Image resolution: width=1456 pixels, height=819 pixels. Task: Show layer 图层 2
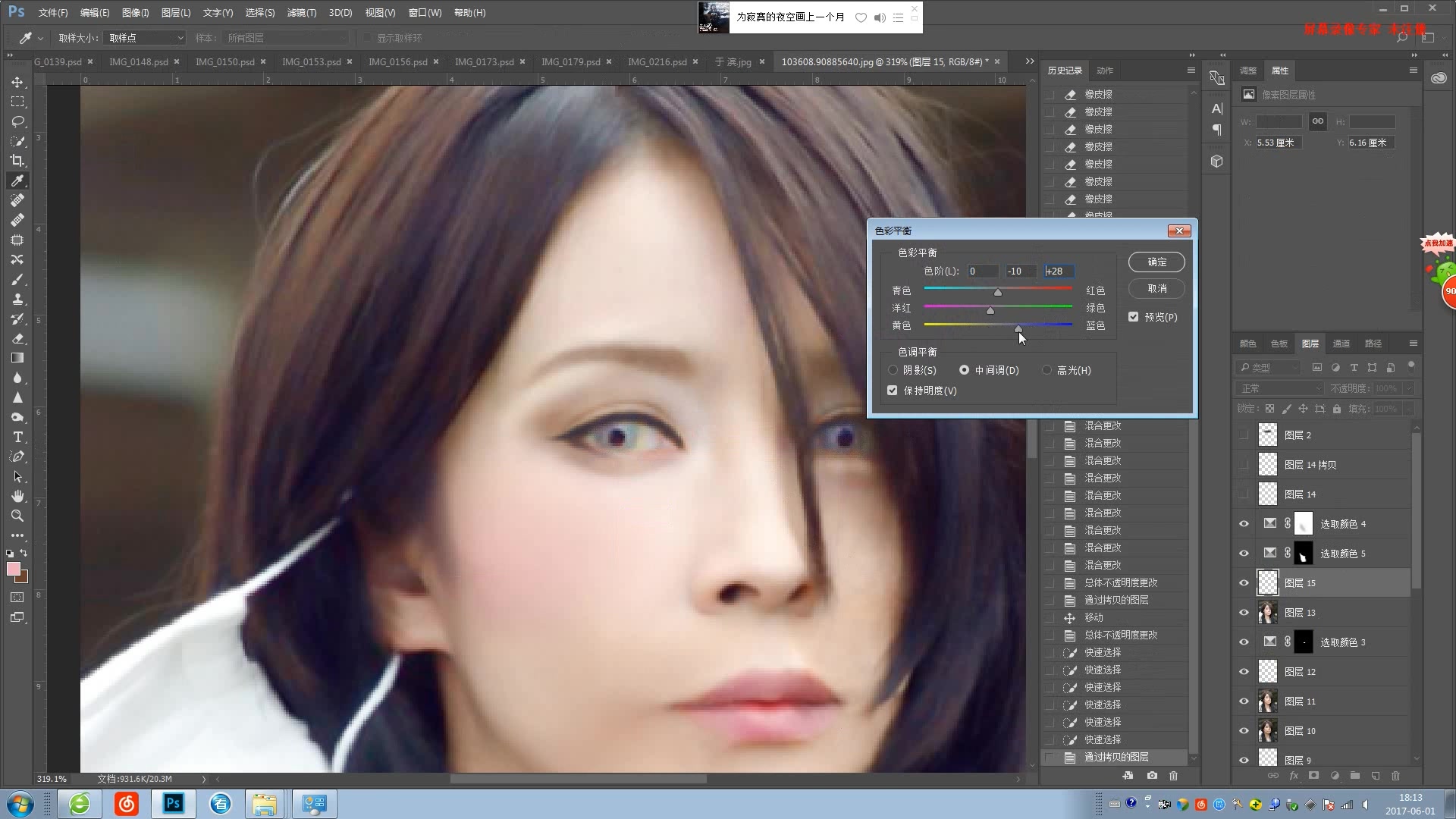[1244, 435]
